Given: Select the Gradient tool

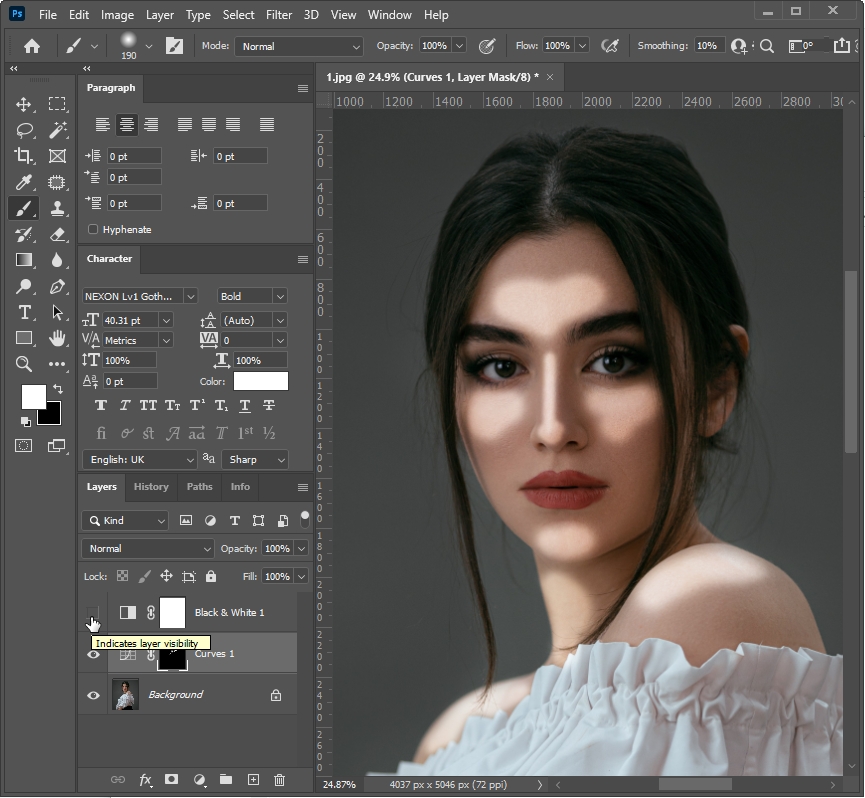Looking at the screenshot, I should tap(23, 260).
